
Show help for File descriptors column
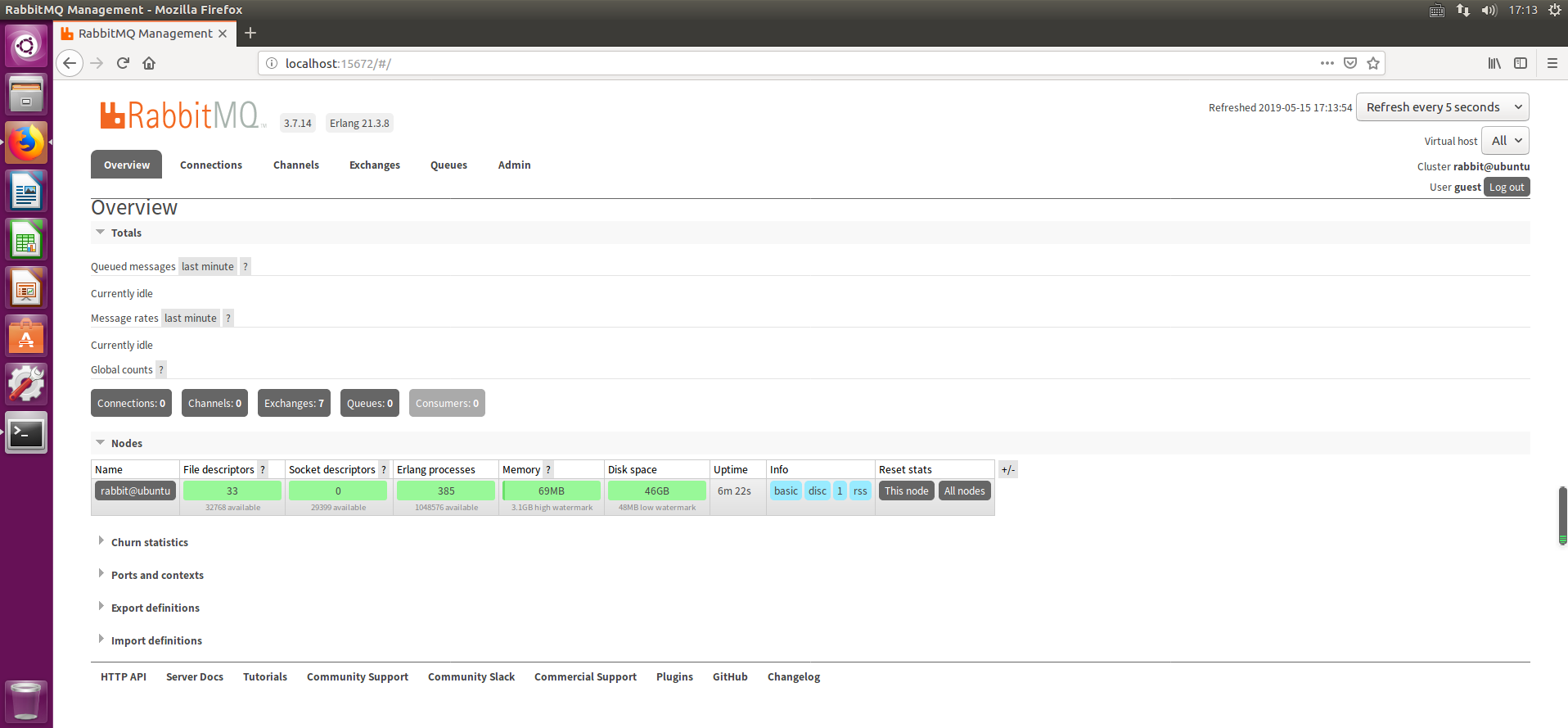[x=263, y=469]
